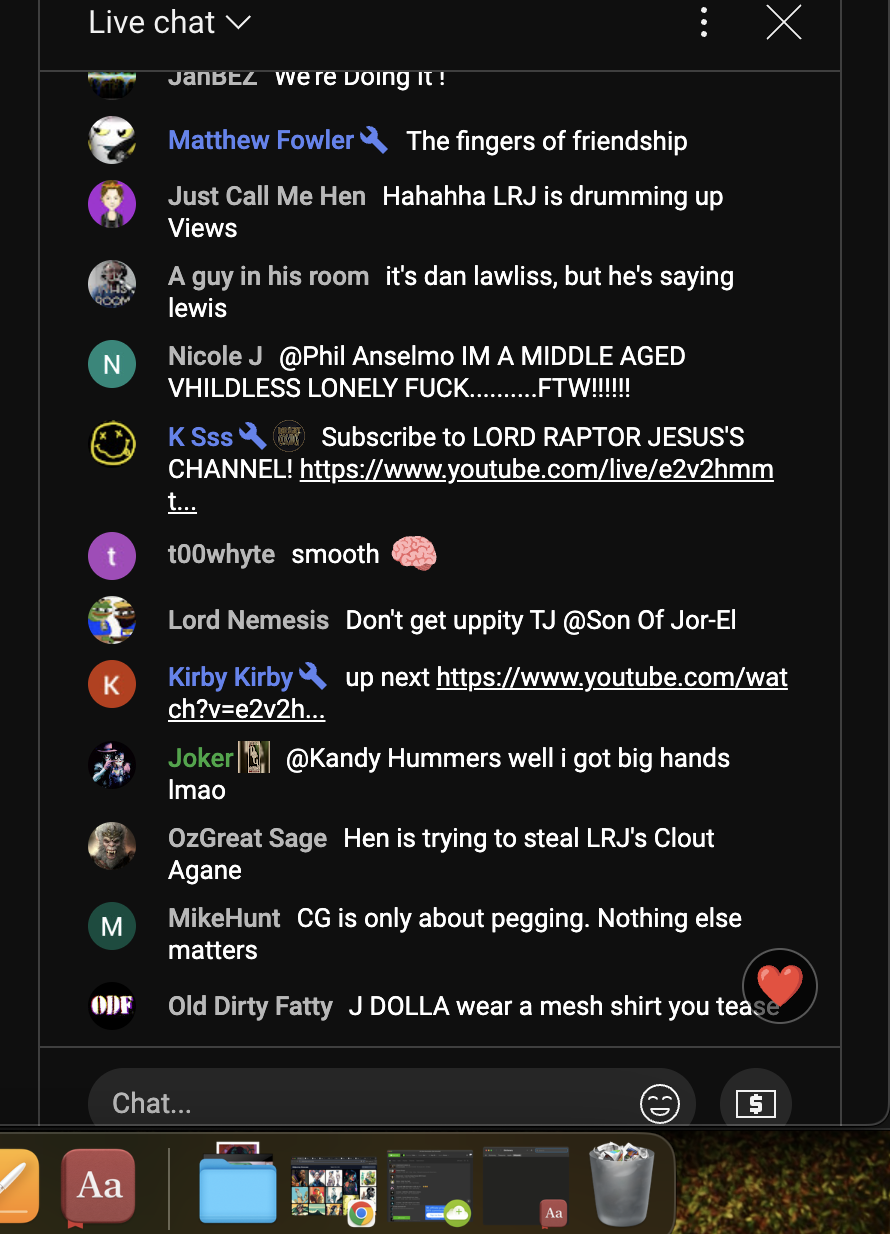Image resolution: width=890 pixels, height=1234 pixels.
Task: Open the Trash in the Dock
Action: coord(621,1186)
